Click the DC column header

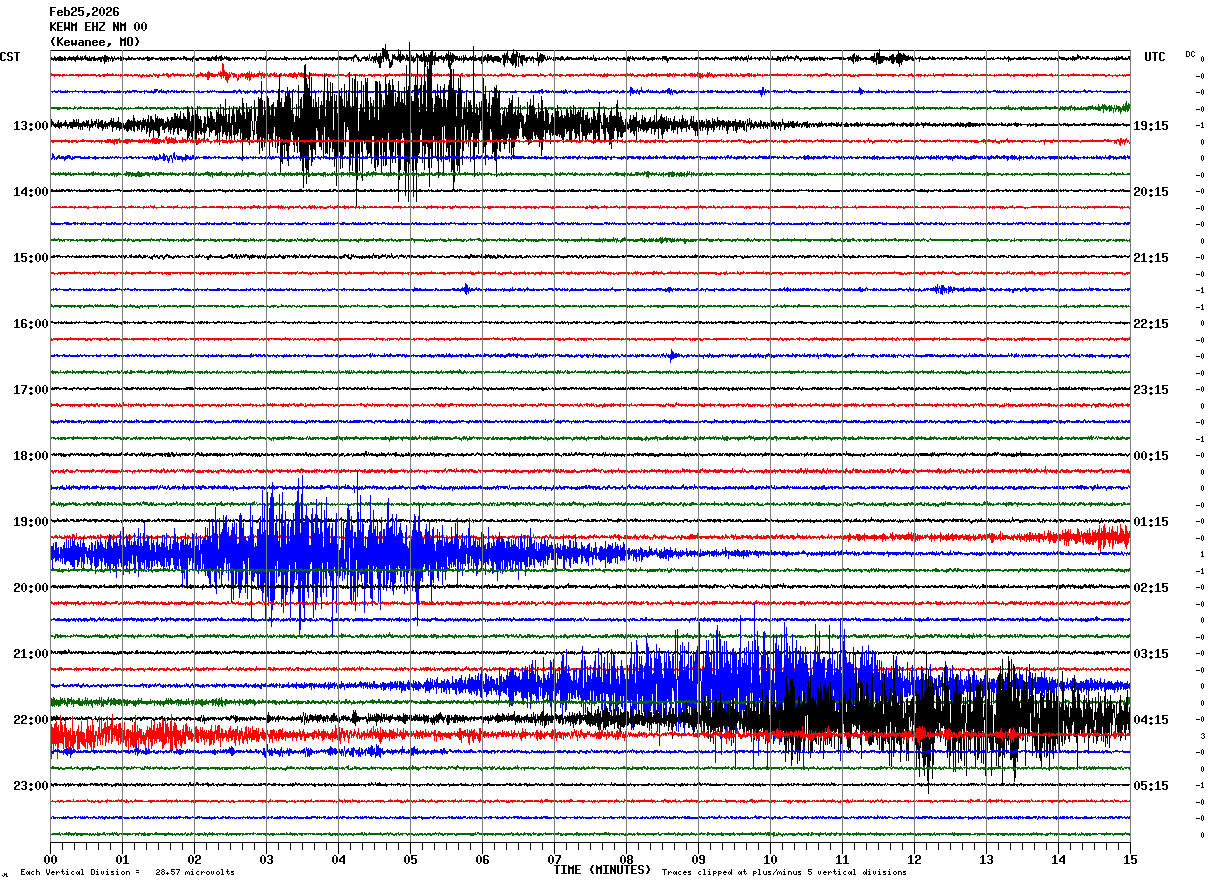click(1190, 54)
